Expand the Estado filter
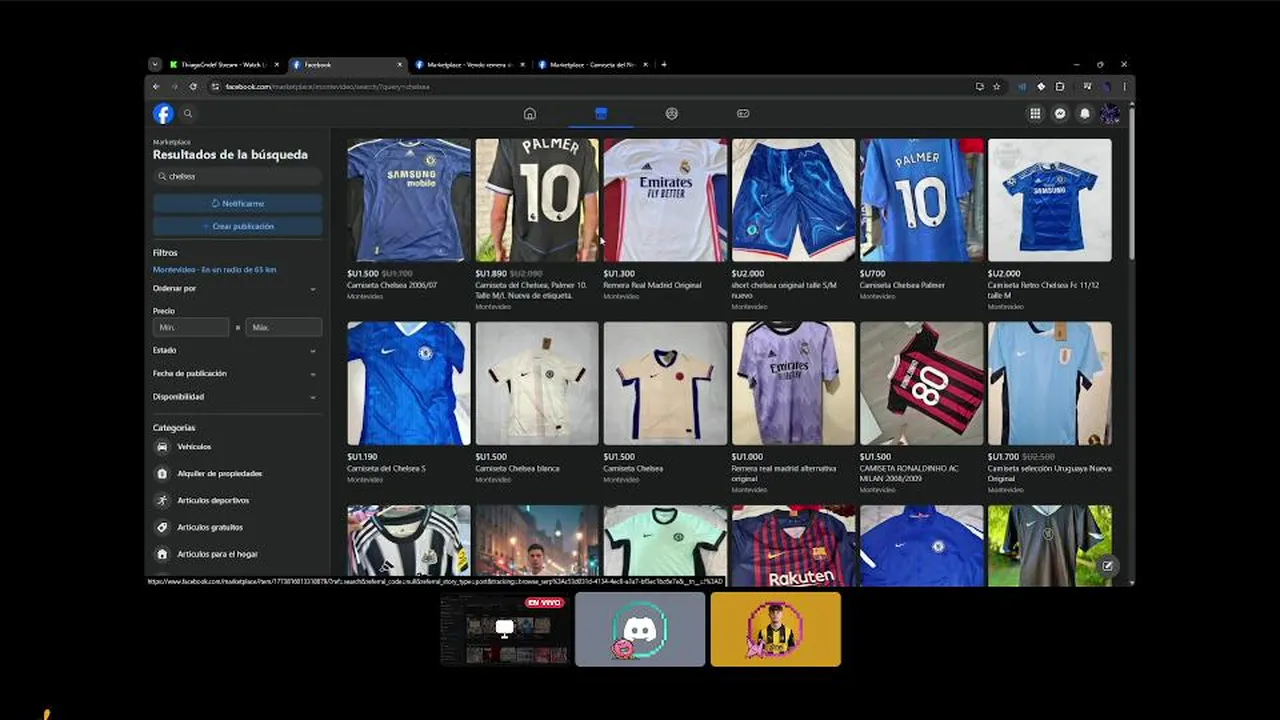 click(x=237, y=351)
